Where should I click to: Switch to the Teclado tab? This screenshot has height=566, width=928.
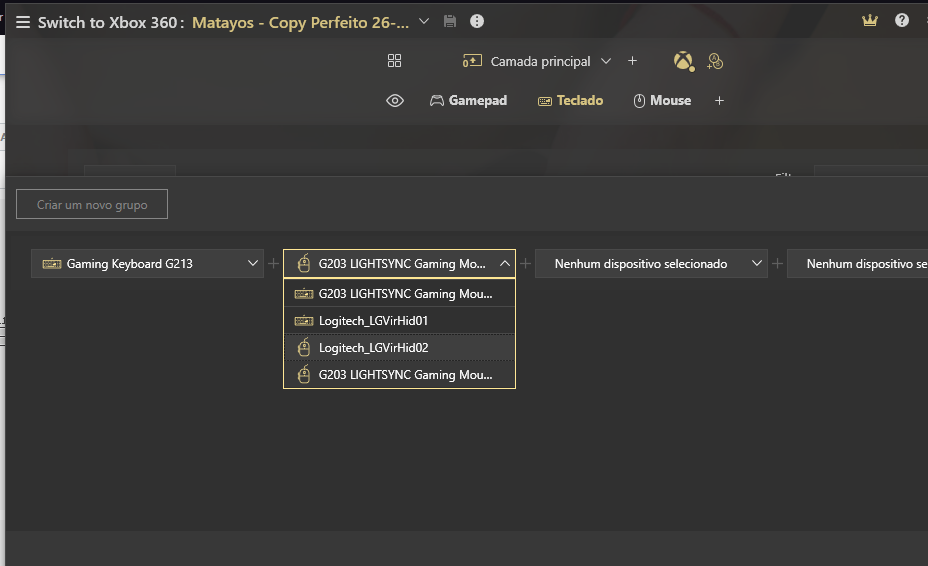pos(571,101)
